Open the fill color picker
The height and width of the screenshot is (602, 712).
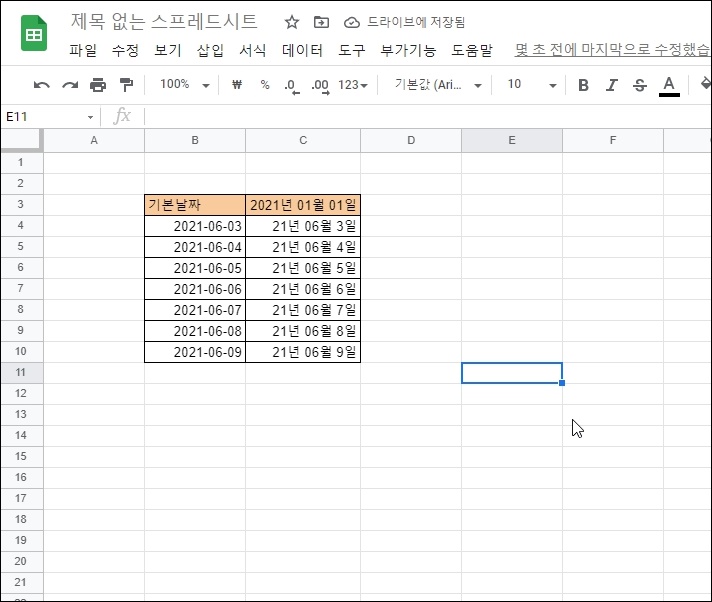705,84
